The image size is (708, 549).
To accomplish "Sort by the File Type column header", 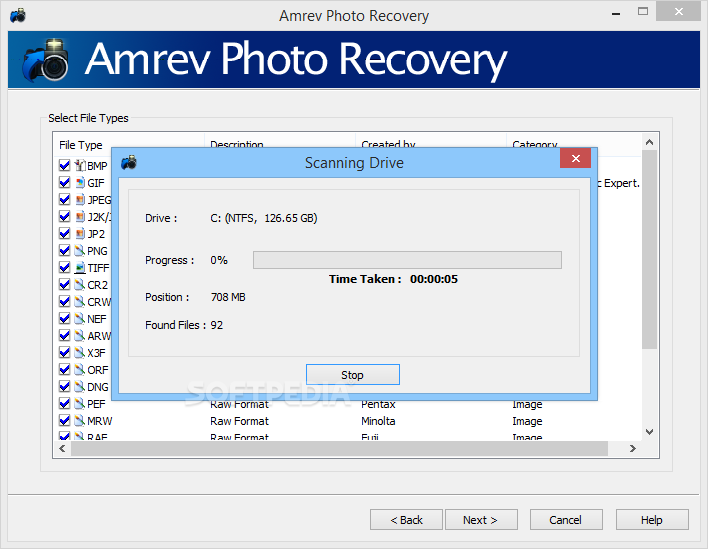I will tap(128, 145).
